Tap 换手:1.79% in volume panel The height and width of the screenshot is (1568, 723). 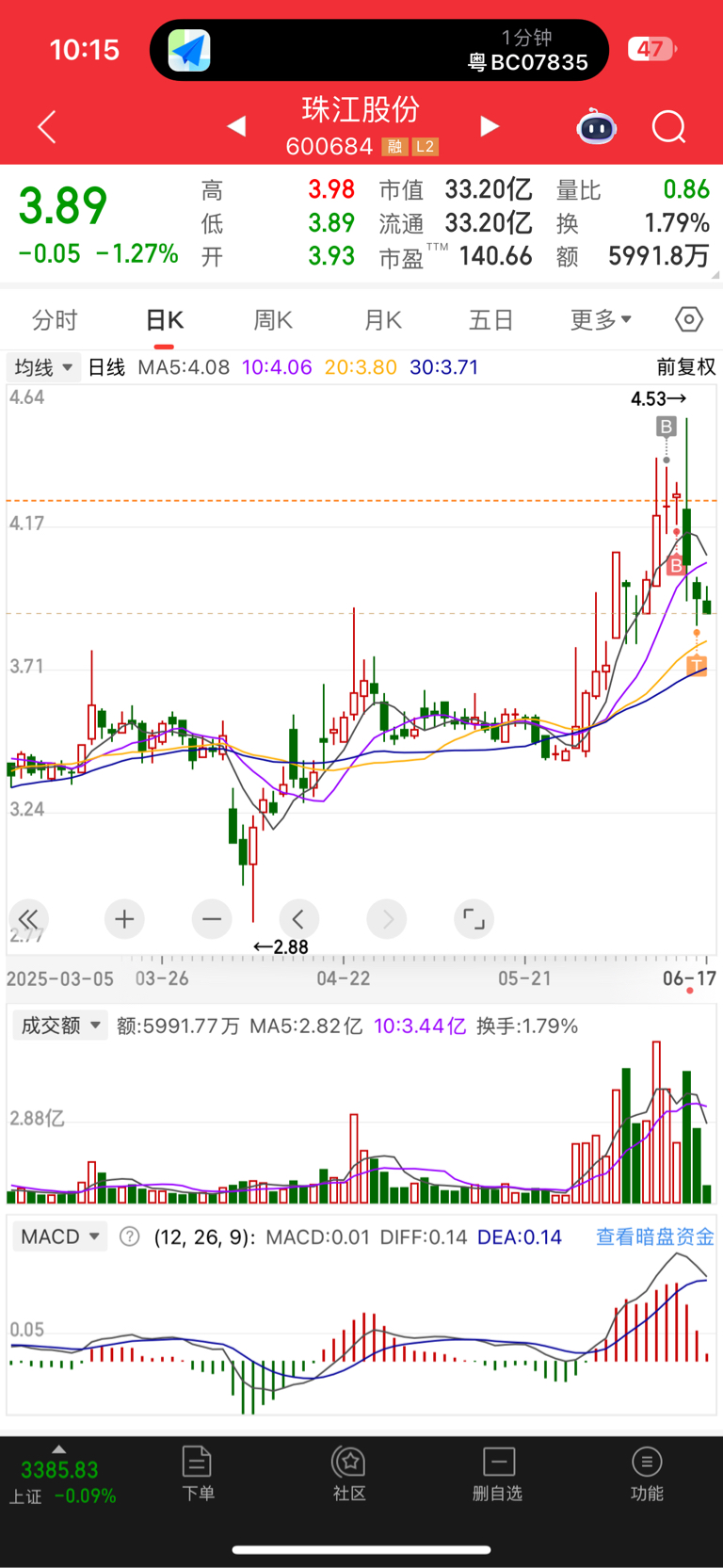point(527,1026)
